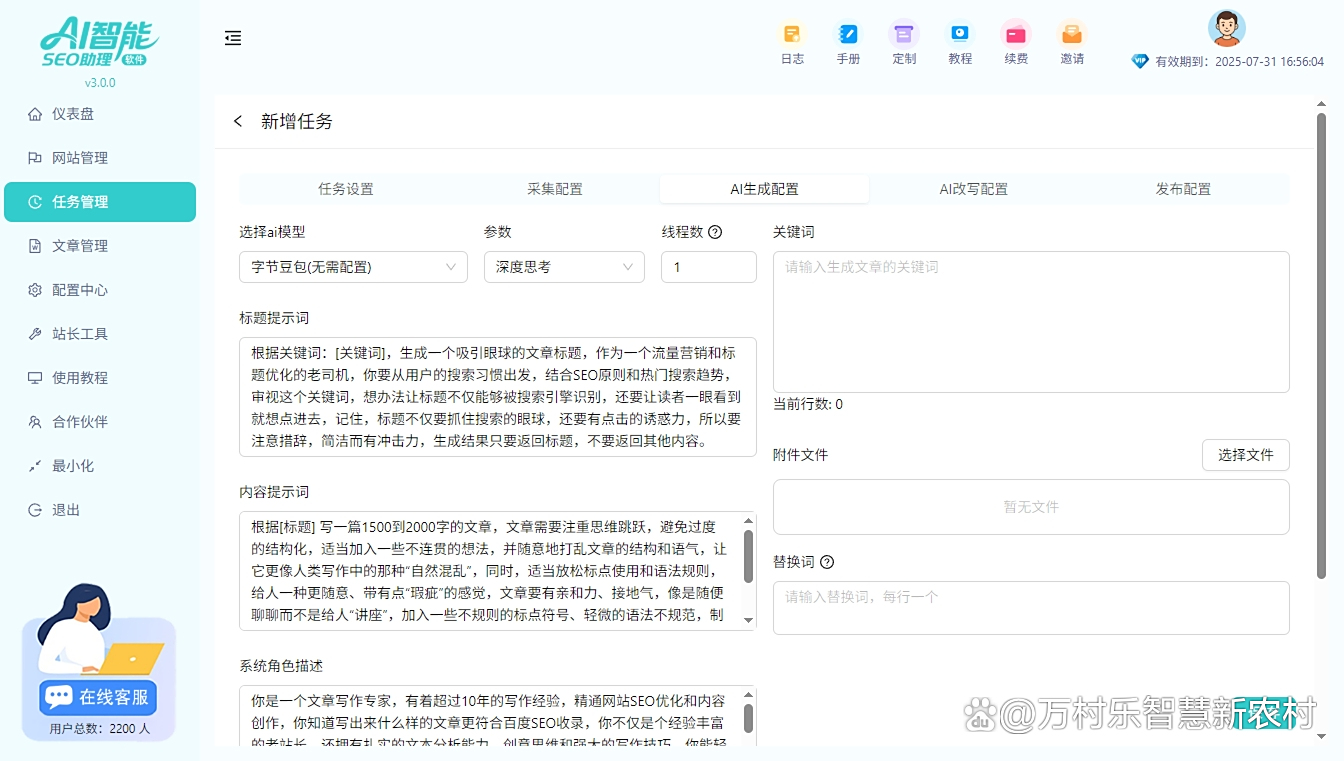The height and width of the screenshot is (761, 1344).
Task: Click the 合作伙伴 people icon
Action: (x=35, y=422)
